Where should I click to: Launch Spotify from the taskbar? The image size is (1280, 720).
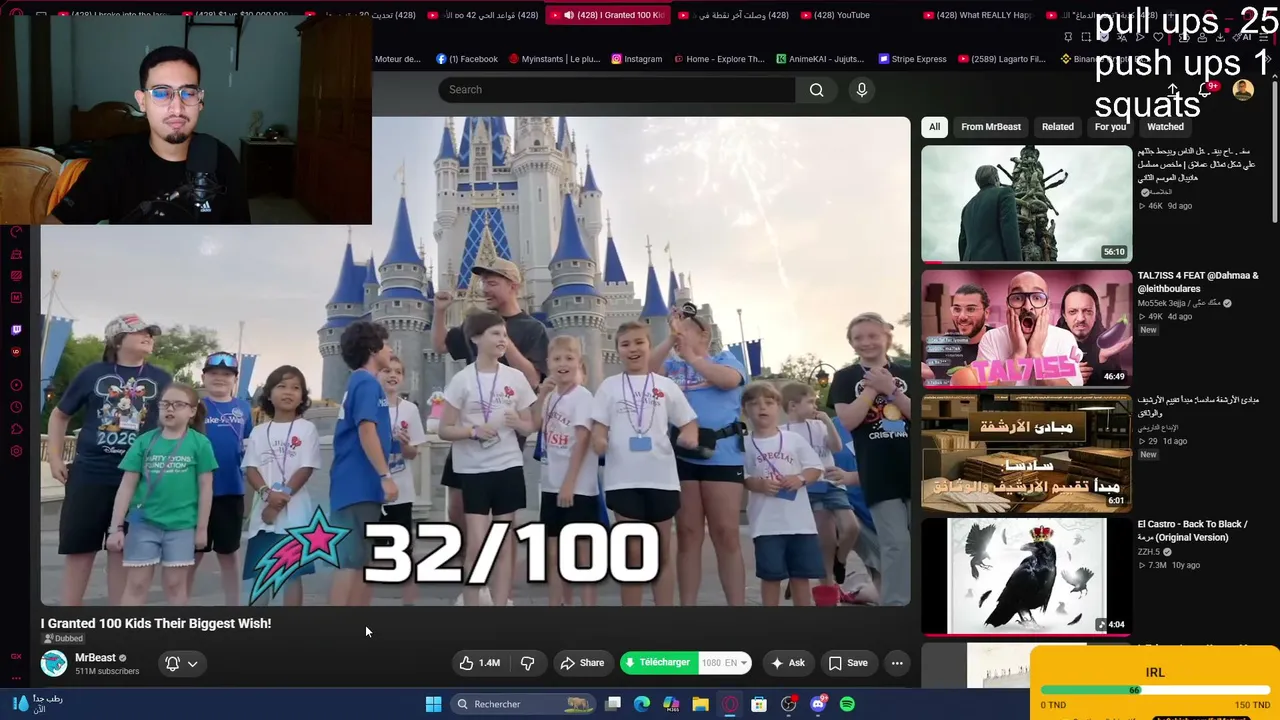pos(847,704)
